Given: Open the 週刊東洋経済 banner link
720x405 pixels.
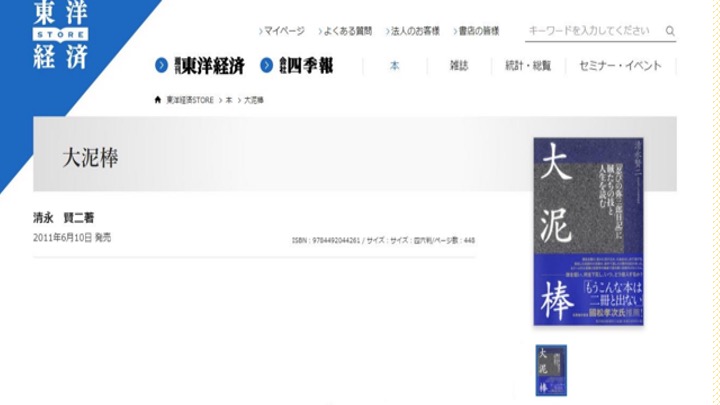Looking at the screenshot, I should coord(209,66).
